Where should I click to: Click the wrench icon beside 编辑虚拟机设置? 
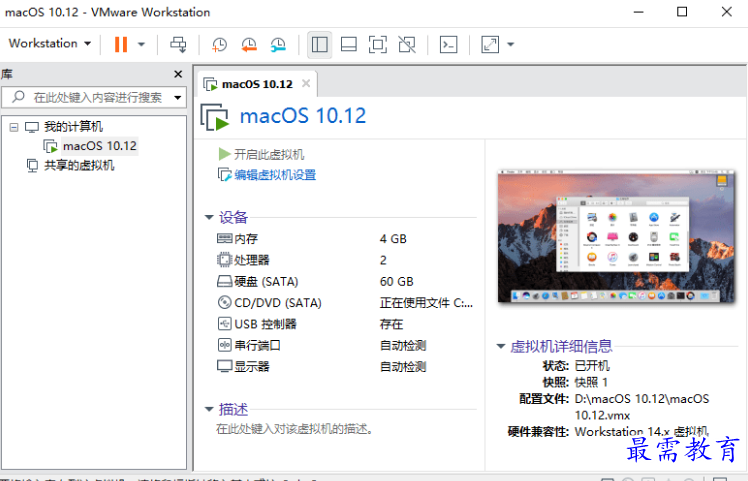click(x=225, y=175)
